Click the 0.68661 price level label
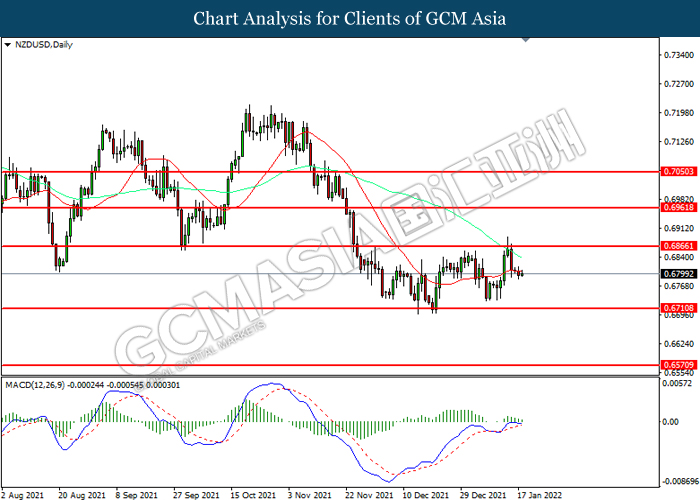The image size is (700, 500). pos(679,246)
